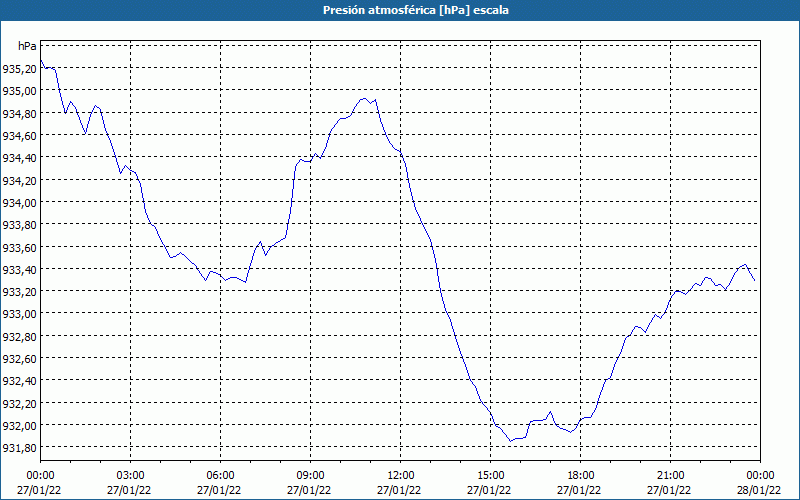Select the 932,40 axis value
This screenshot has width=800, height=500.
19,381
